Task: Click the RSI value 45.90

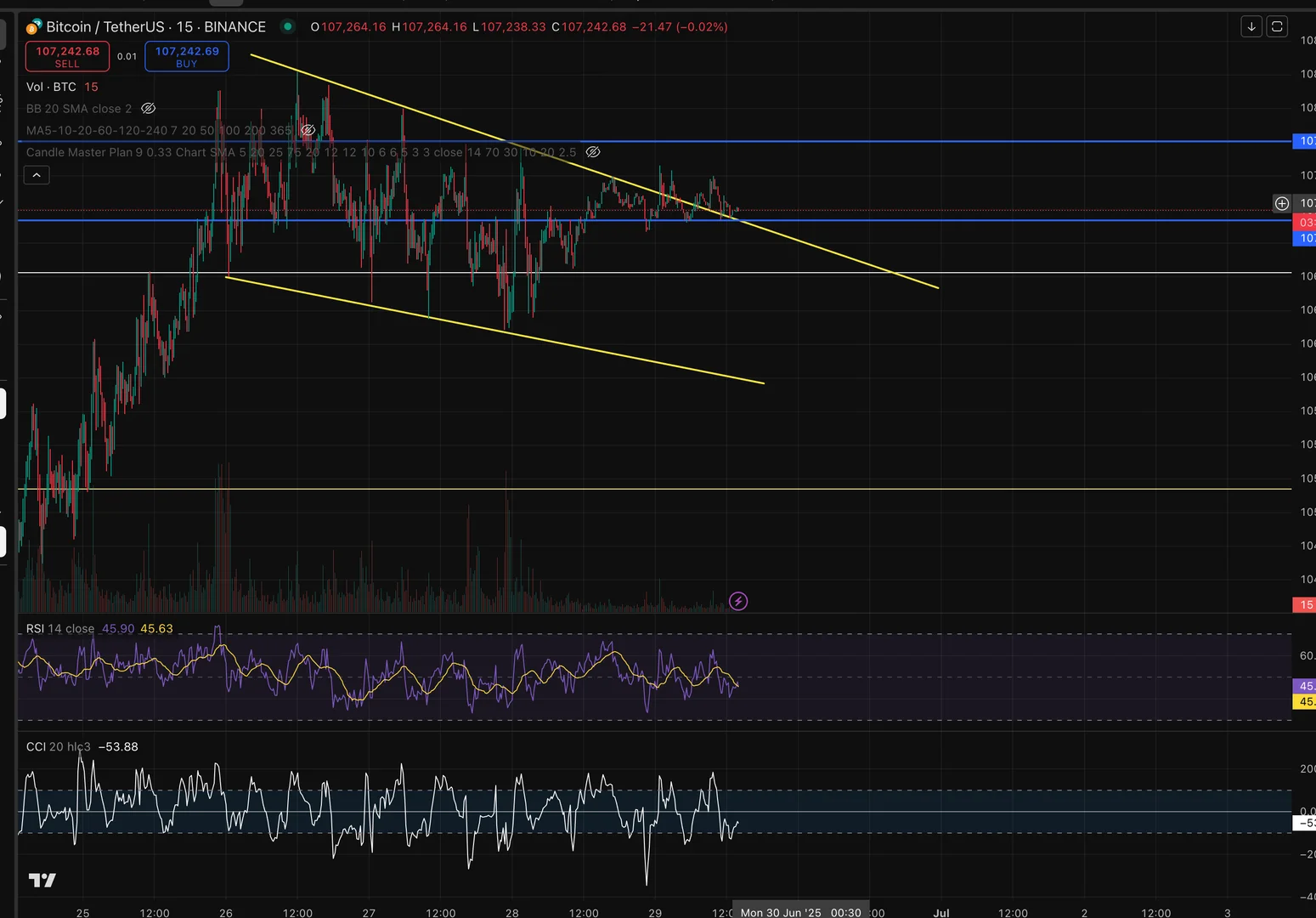Action: pyautogui.click(x=118, y=629)
